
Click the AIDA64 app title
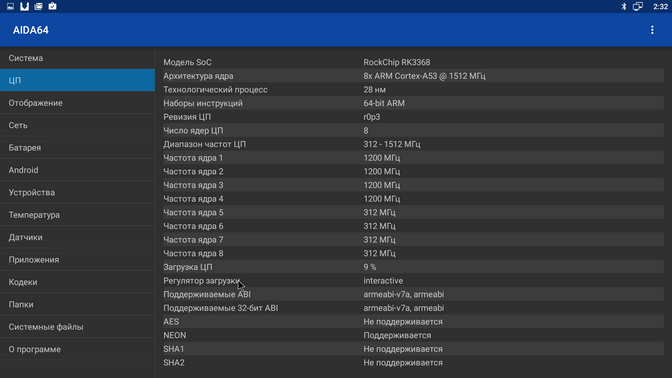pyautogui.click(x=30, y=30)
